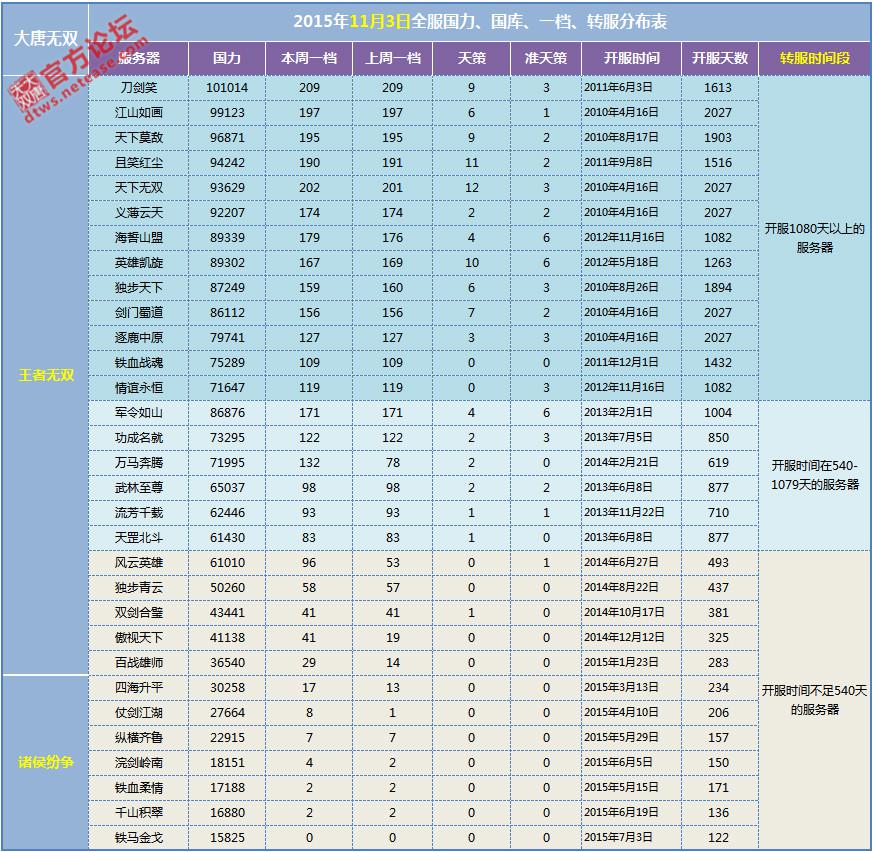The width and height of the screenshot is (873, 852).
Task: Click 国力 value 101014
Action: point(227,88)
